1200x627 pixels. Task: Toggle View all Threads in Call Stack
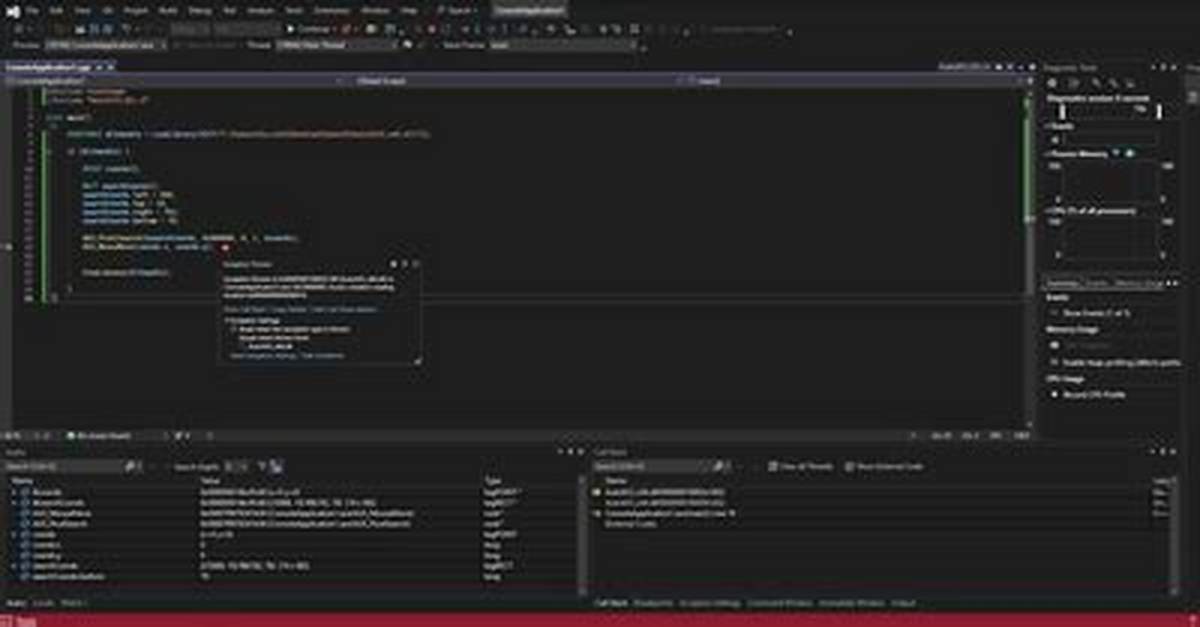tap(800, 466)
